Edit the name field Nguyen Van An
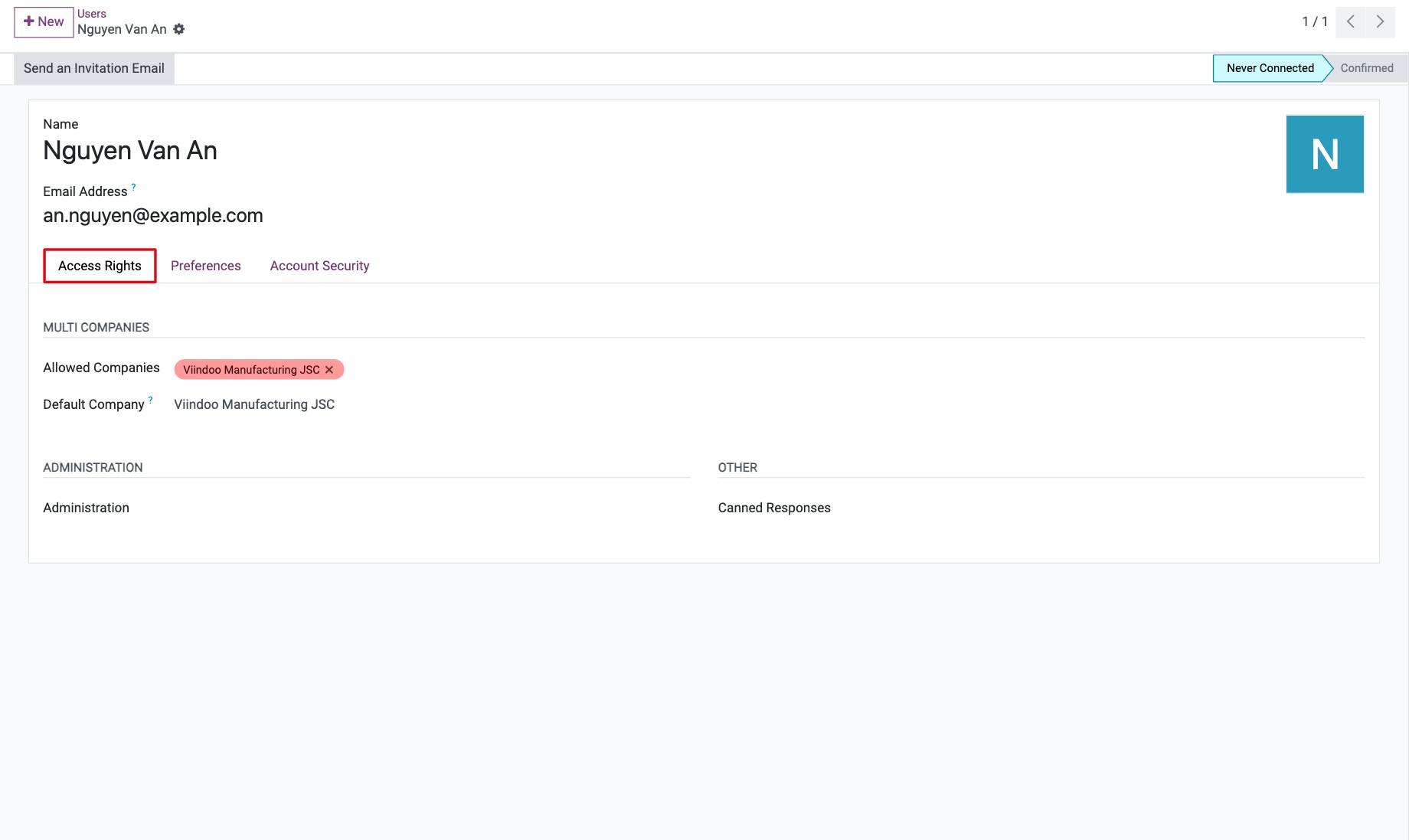 [130, 151]
